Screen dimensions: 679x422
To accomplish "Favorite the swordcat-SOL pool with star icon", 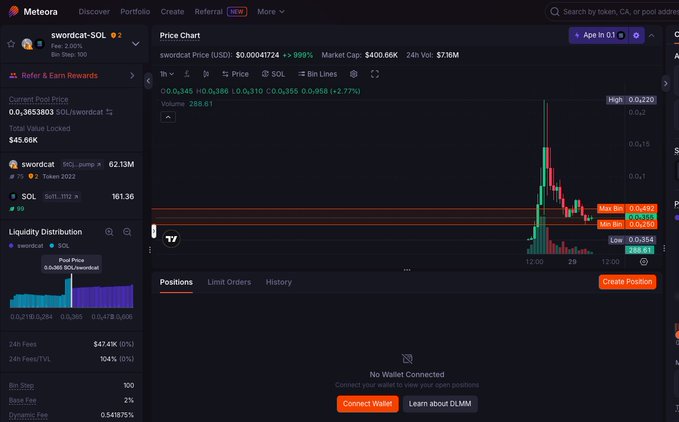I will point(11,44).
